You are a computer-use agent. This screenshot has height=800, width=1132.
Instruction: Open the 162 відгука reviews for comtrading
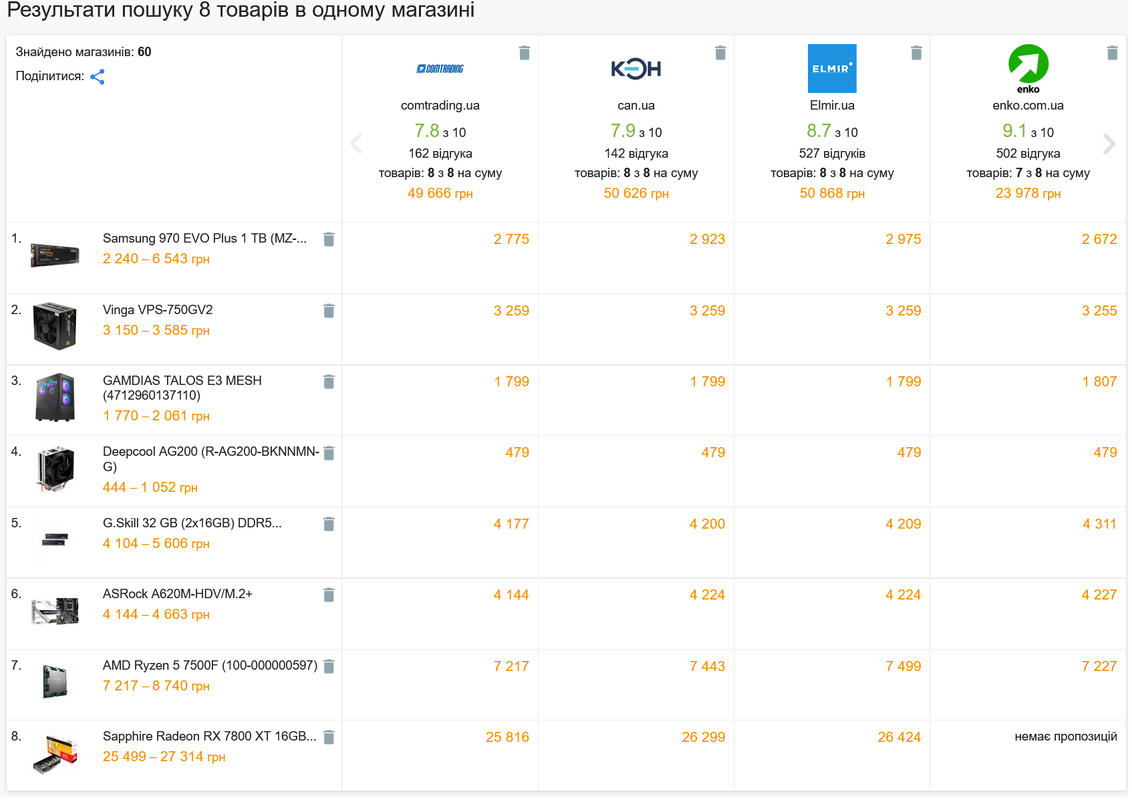(441, 154)
